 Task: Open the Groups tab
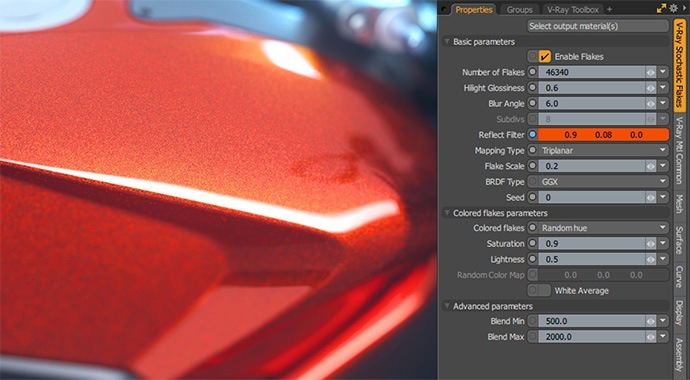pyautogui.click(x=519, y=9)
